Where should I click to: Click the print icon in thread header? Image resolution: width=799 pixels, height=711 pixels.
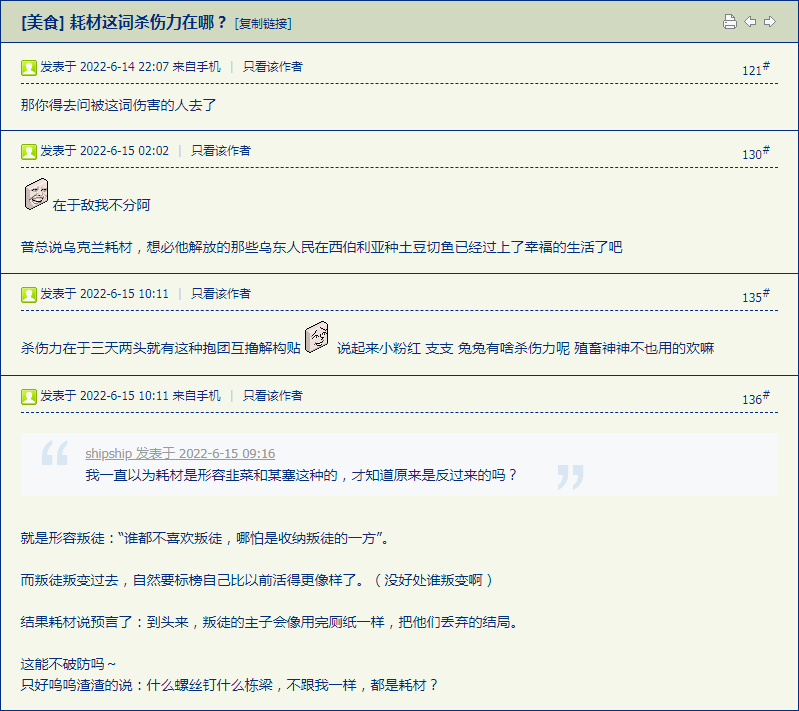point(730,21)
